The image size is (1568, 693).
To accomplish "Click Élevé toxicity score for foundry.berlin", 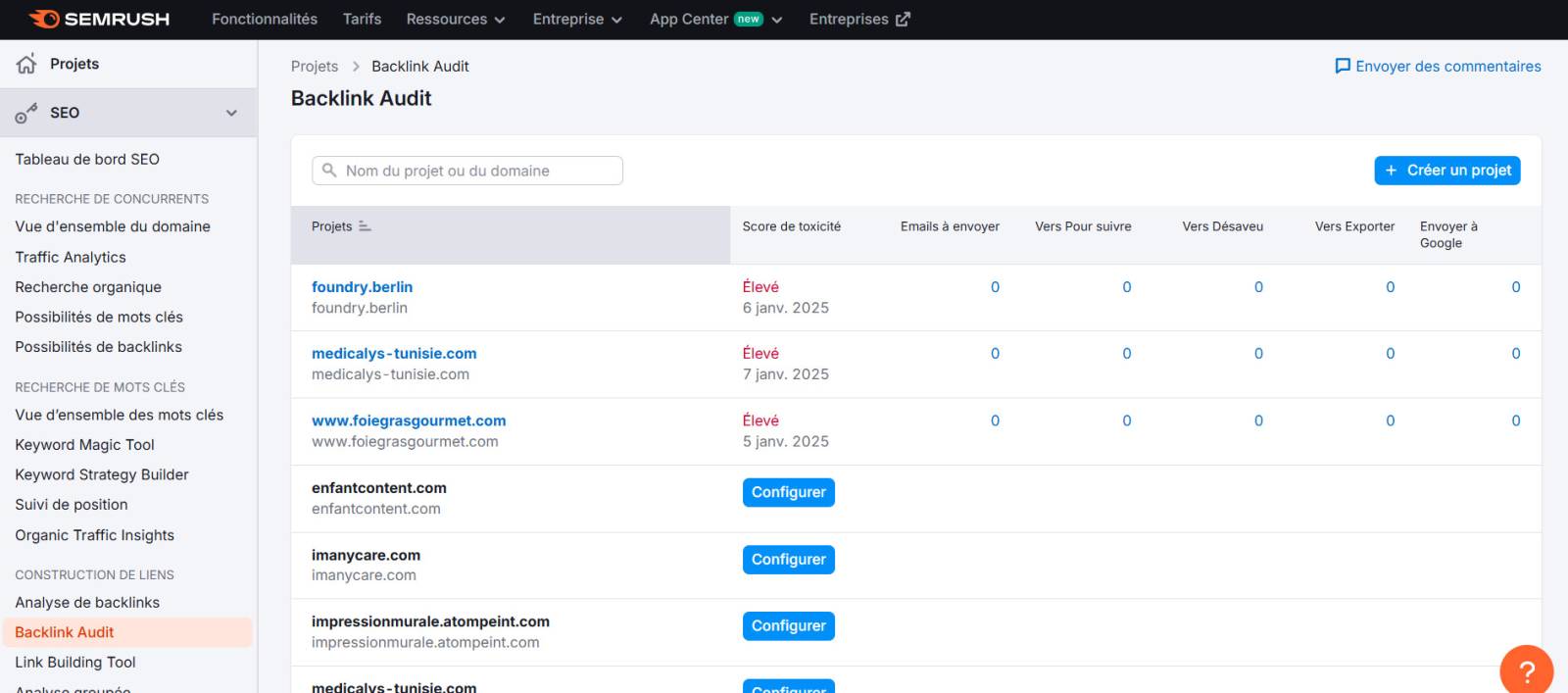I will point(760,287).
